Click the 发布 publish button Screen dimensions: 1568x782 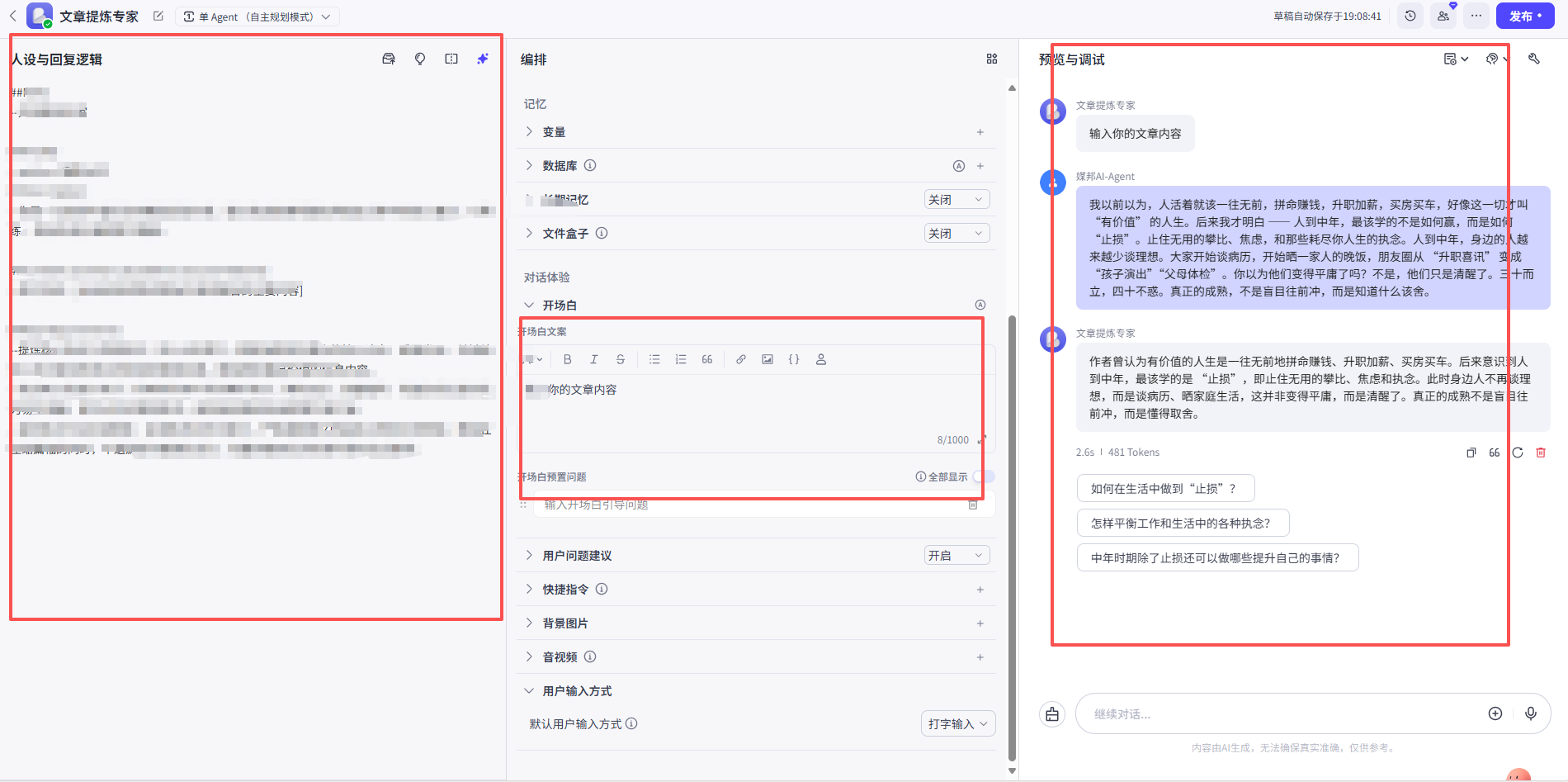(x=1525, y=16)
